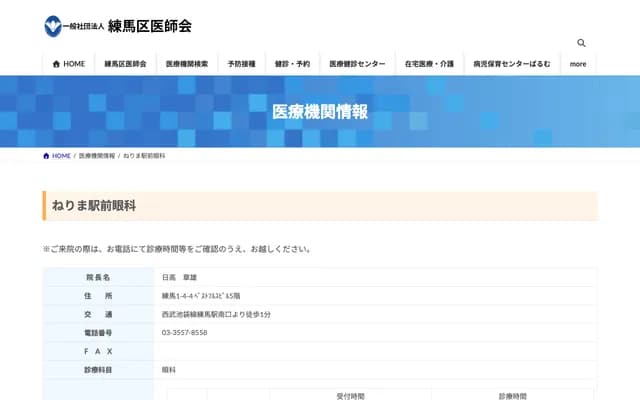Image resolution: width=640 pixels, height=400 pixels.
Task: Expand the more menu
Action: (578, 63)
